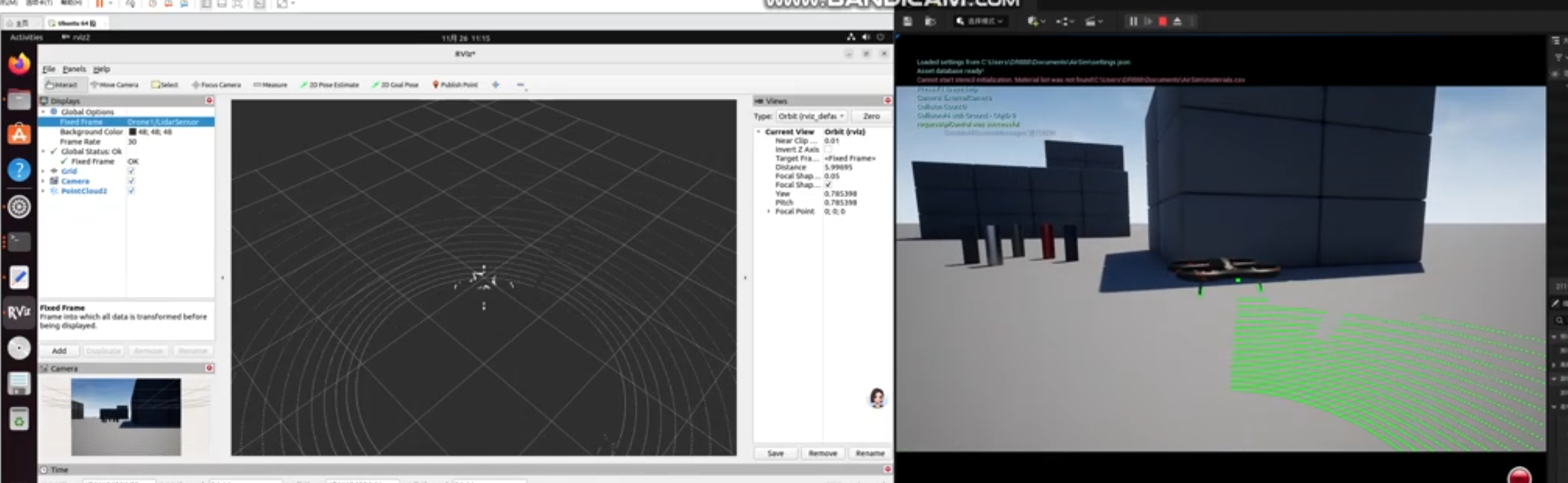Click the Camera panel image preview

coord(125,417)
